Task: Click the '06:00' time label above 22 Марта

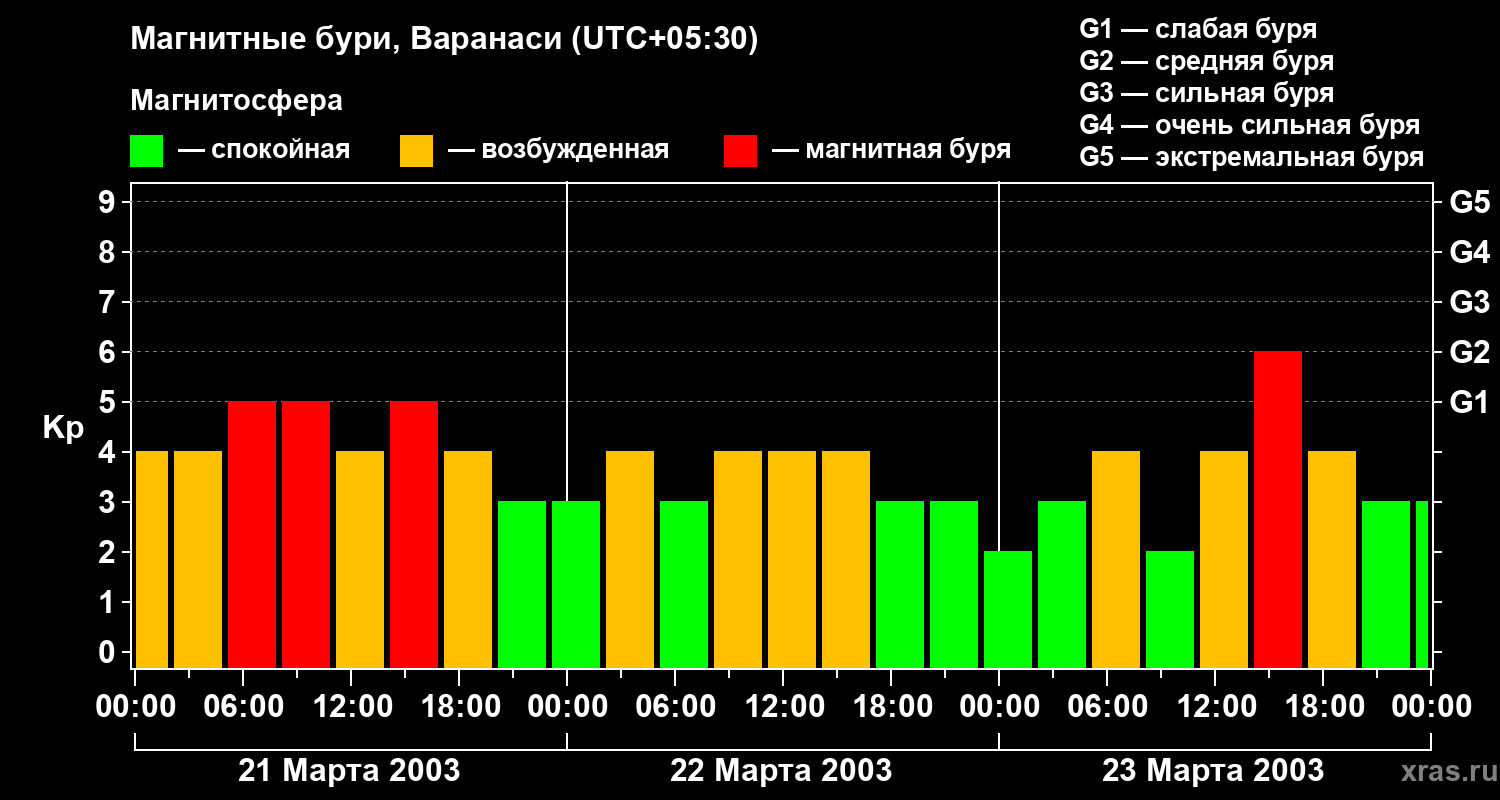Action: click(675, 706)
